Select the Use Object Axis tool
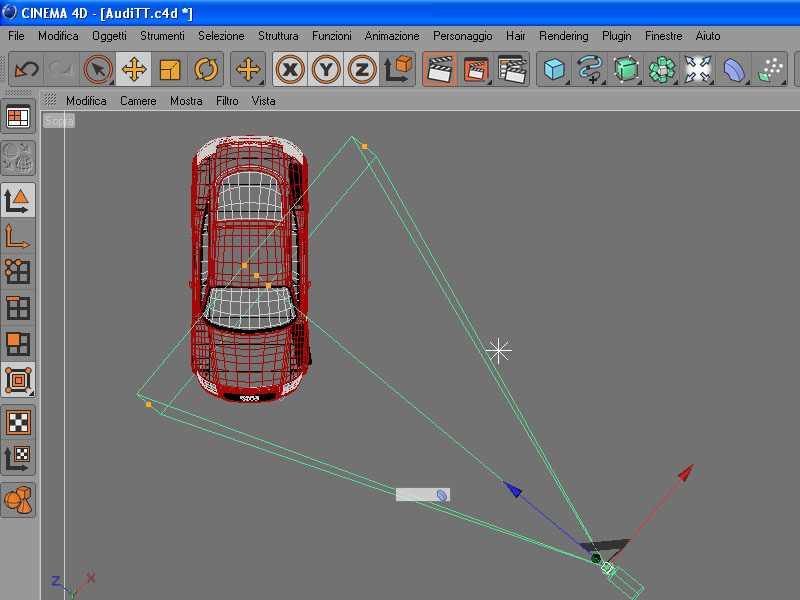Viewport: 800px width, 600px height. point(18,236)
